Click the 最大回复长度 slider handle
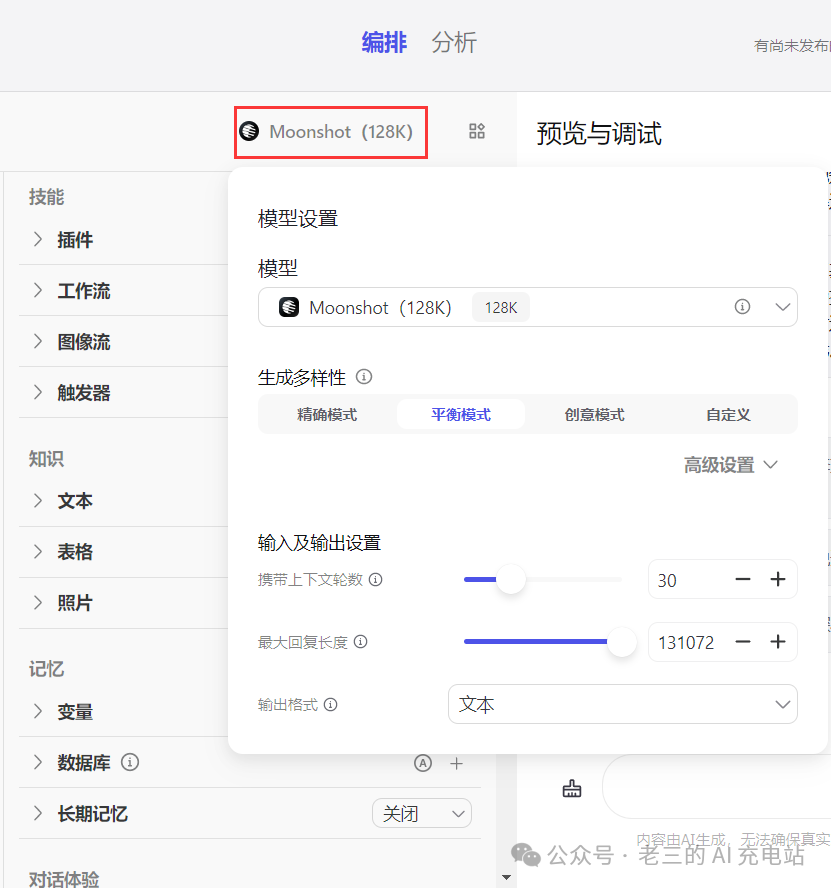Viewport: 831px width, 888px height. pos(621,642)
